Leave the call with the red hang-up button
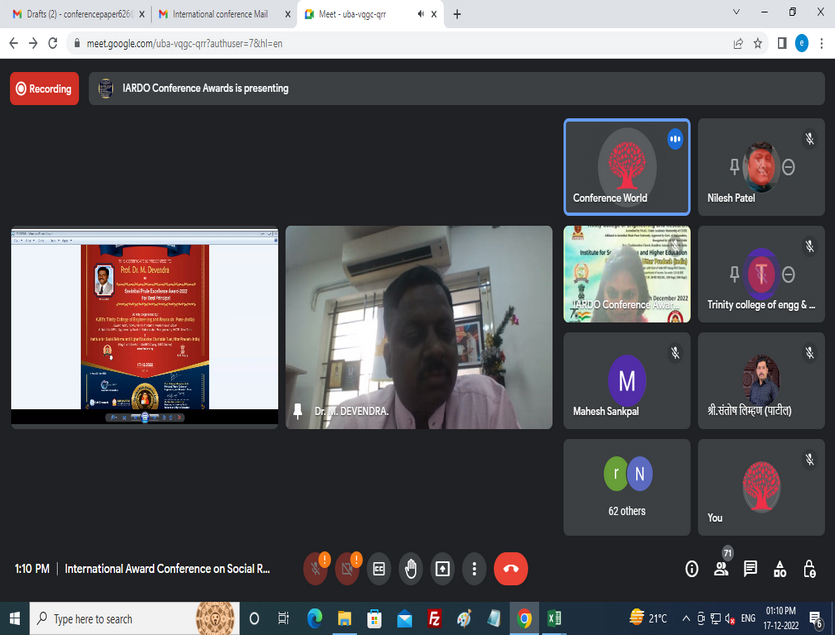The image size is (835, 635). (511, 568)
